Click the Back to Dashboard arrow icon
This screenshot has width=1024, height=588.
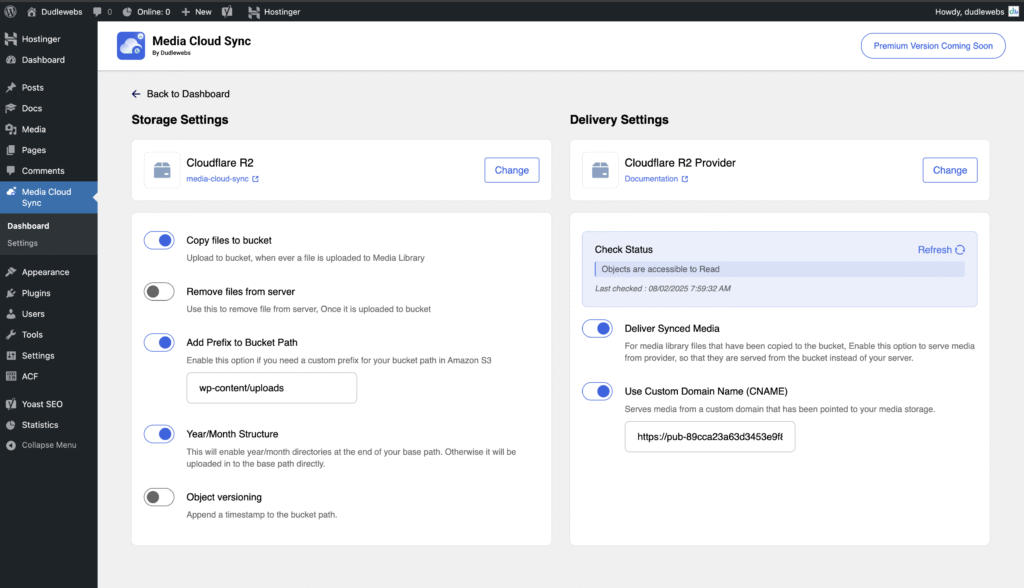(136, 94)
